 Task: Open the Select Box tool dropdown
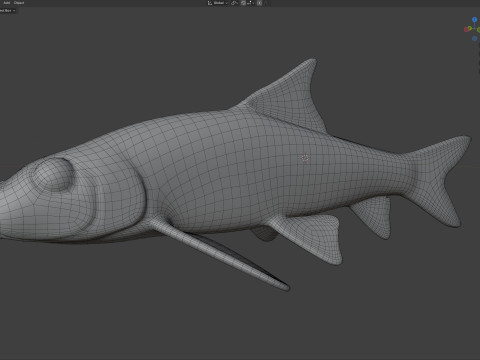click(7, 11)
